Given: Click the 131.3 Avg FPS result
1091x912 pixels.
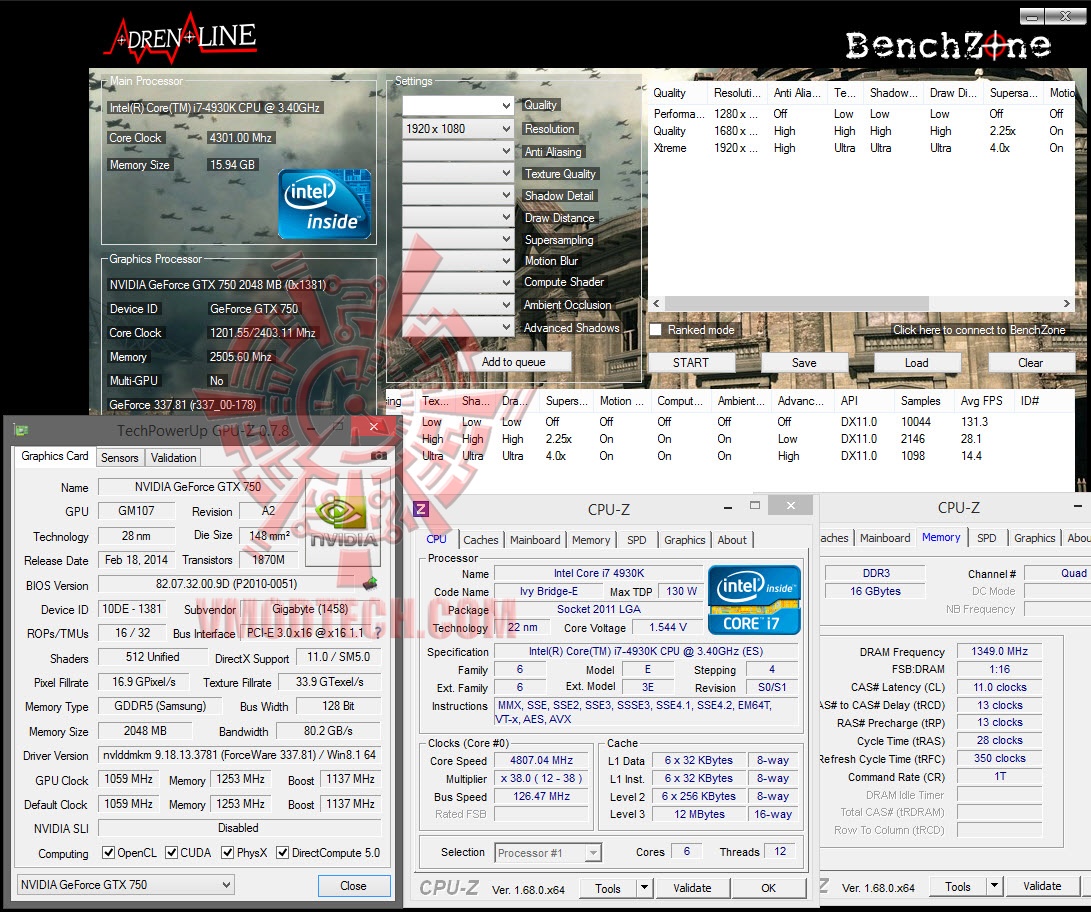Looking at the screenshot, I should click(x=974, y=422).
